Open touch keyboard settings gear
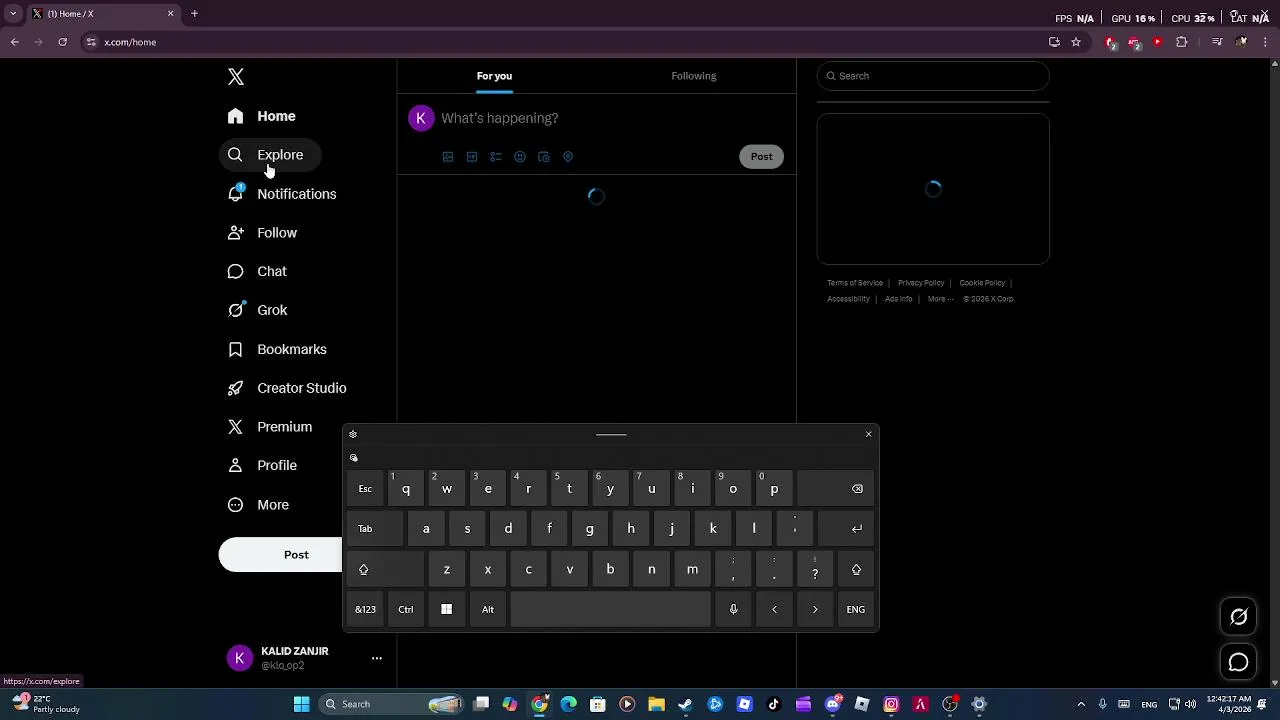 point(353,435)
